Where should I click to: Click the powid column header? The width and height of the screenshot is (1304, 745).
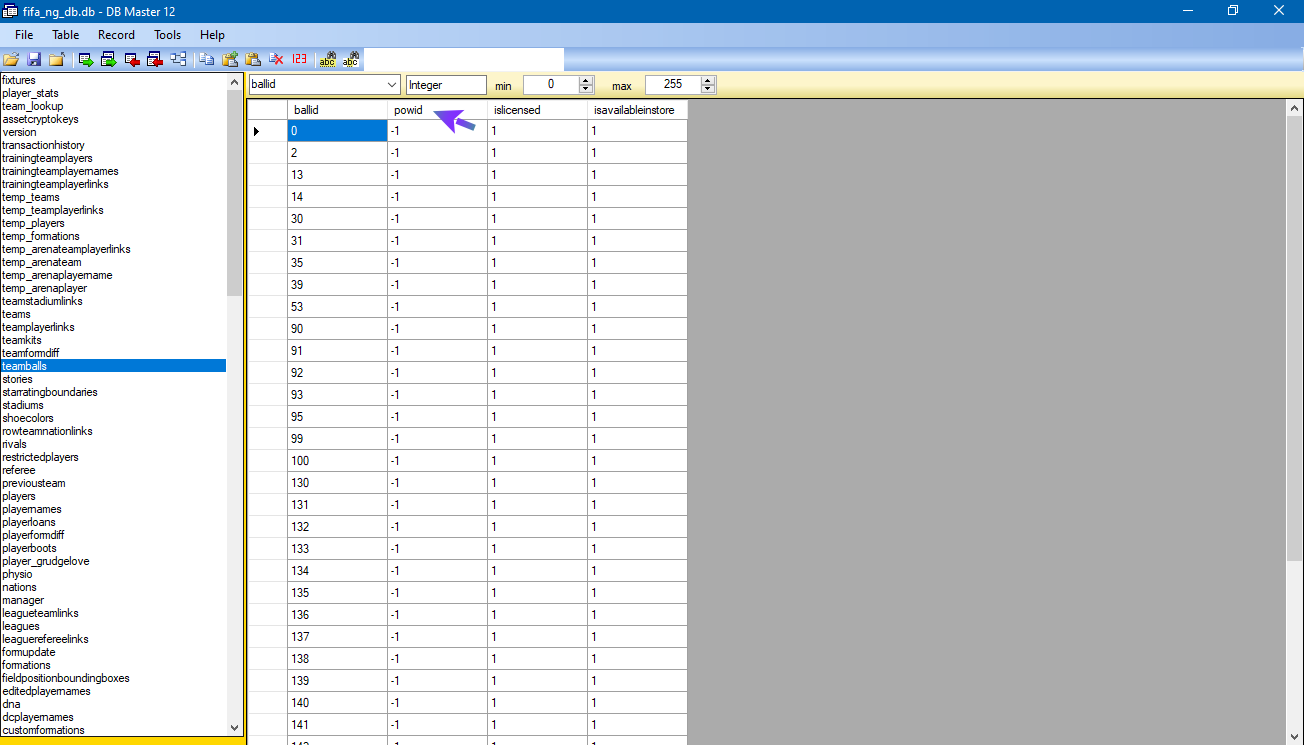(437, 110)
